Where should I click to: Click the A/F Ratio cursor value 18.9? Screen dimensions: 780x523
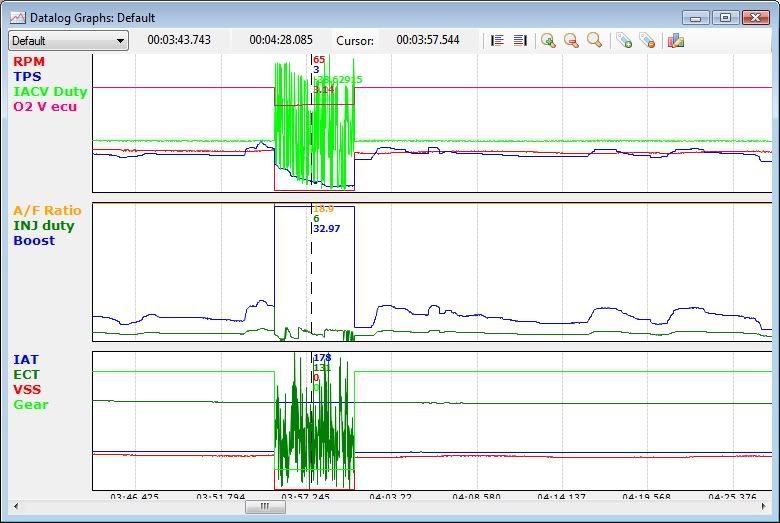coord(323,209)
